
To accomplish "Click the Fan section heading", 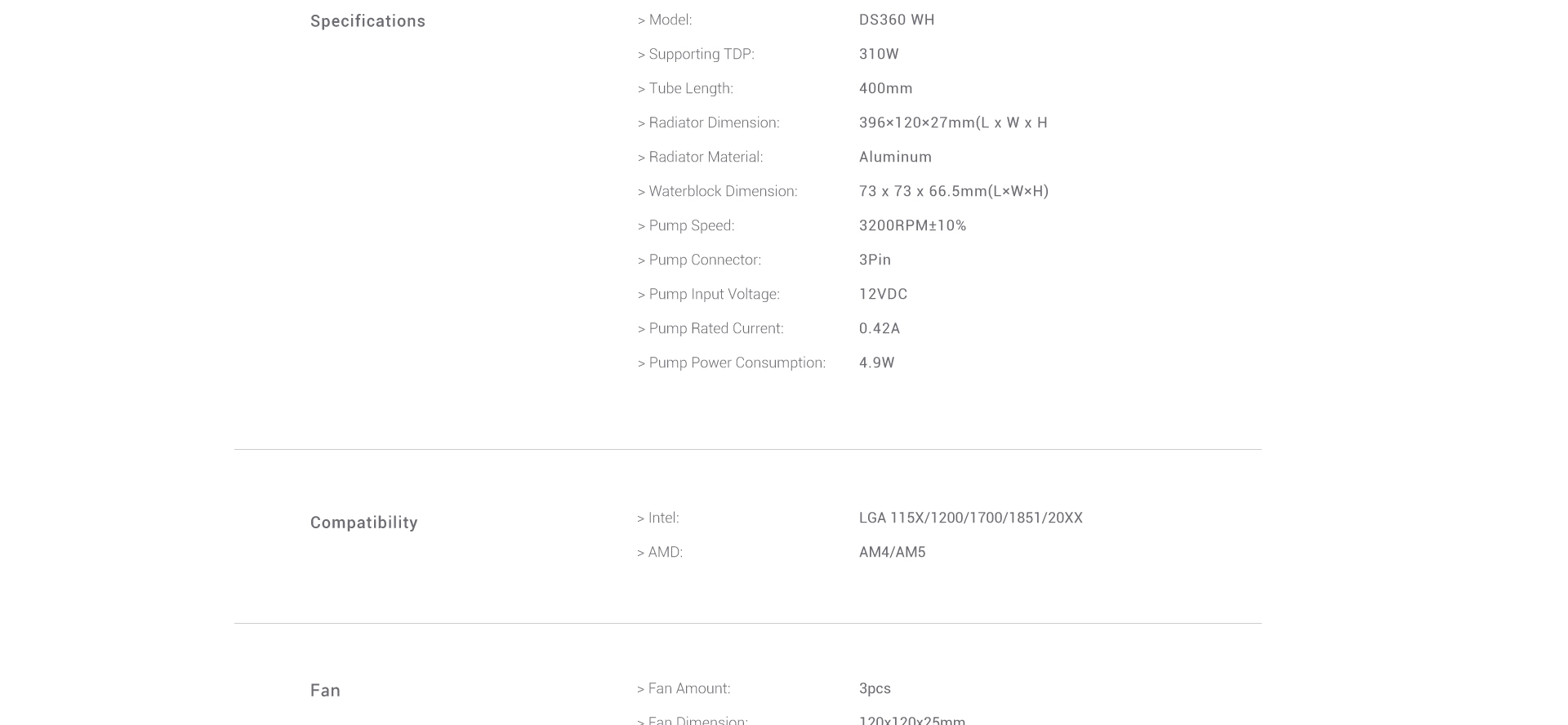I will (325, 691).
